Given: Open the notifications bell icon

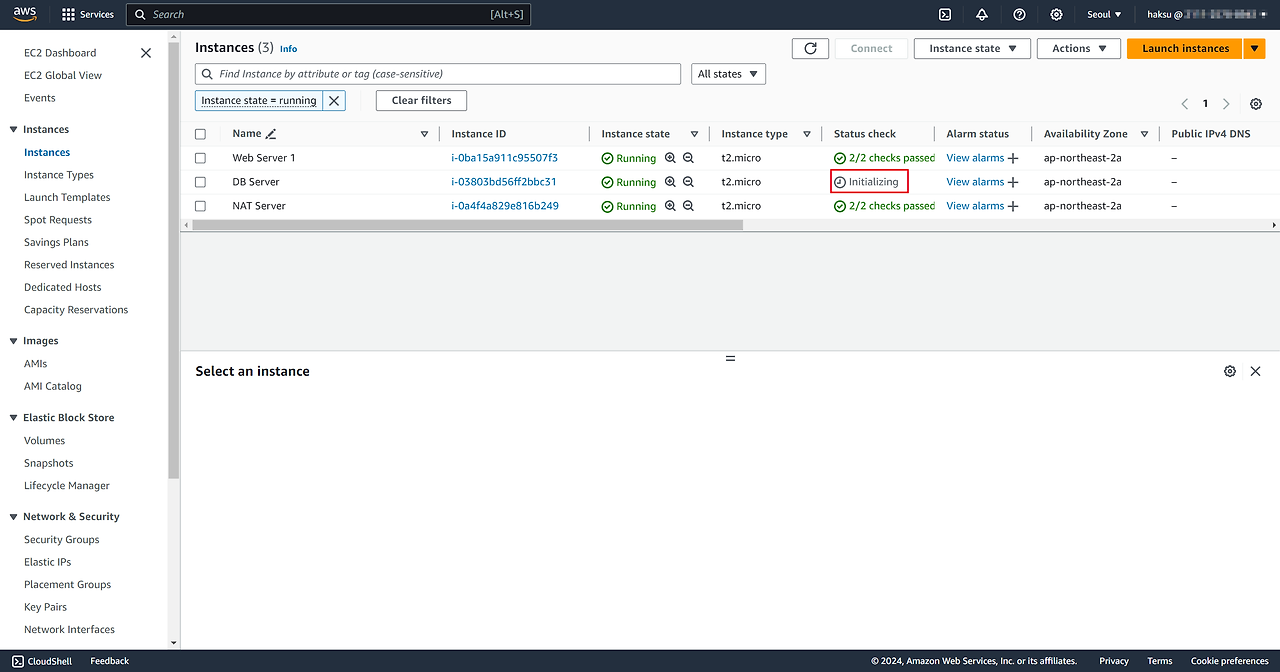Looking at the screenshot, I should [x=982, y=15].
